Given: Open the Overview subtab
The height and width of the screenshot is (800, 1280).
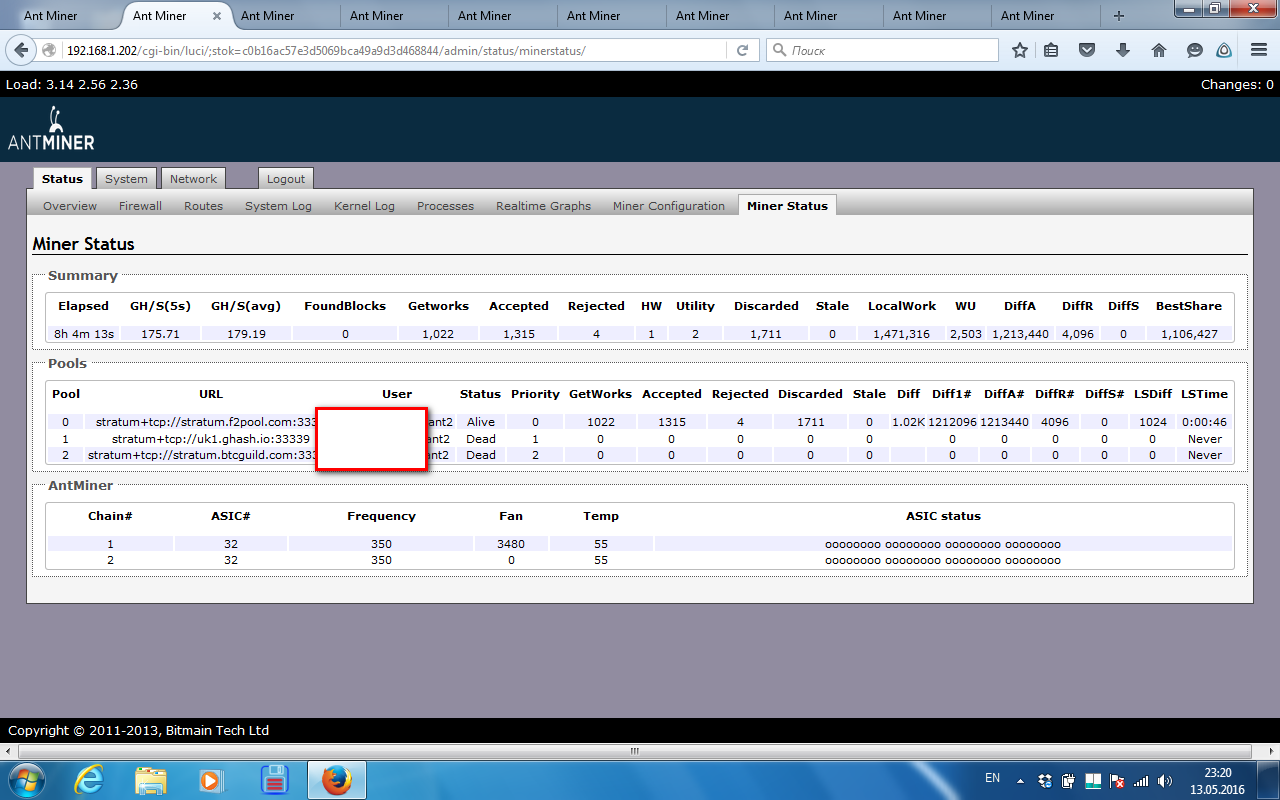Looking at the screenshot, I should pyautogui.click(x=70, y=206).
